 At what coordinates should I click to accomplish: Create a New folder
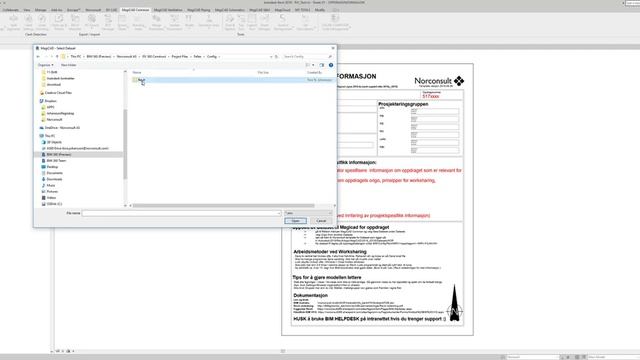pos(69,65)
